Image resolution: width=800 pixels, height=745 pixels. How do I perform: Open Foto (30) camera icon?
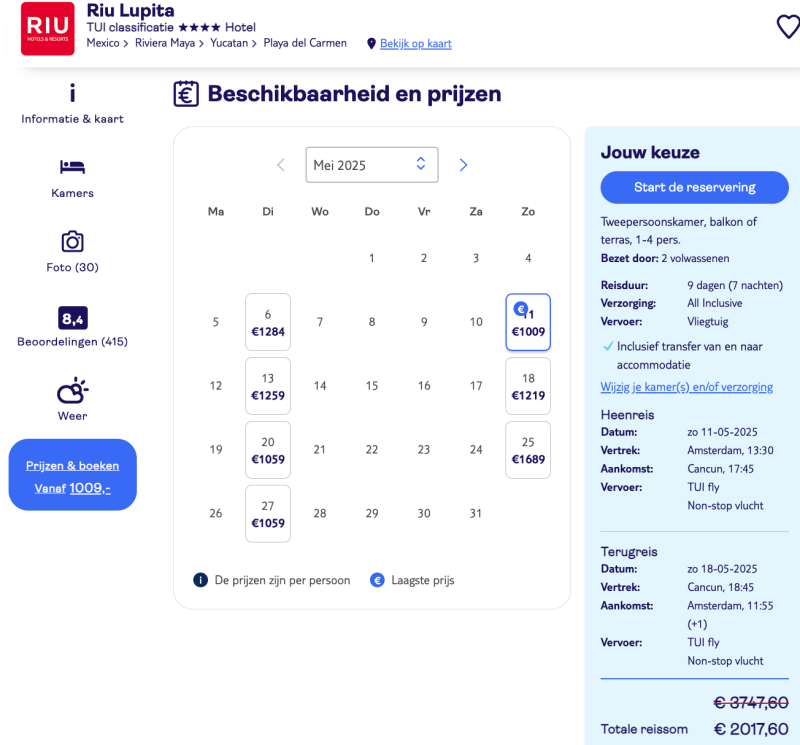[72, 241]
